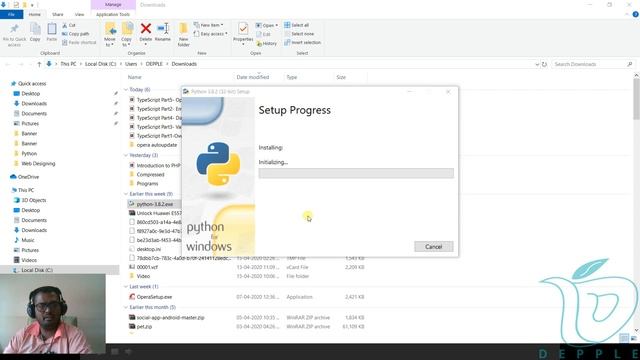Switch to the Share ribbon tab
The image size is (640, 360).
point(58,15)
